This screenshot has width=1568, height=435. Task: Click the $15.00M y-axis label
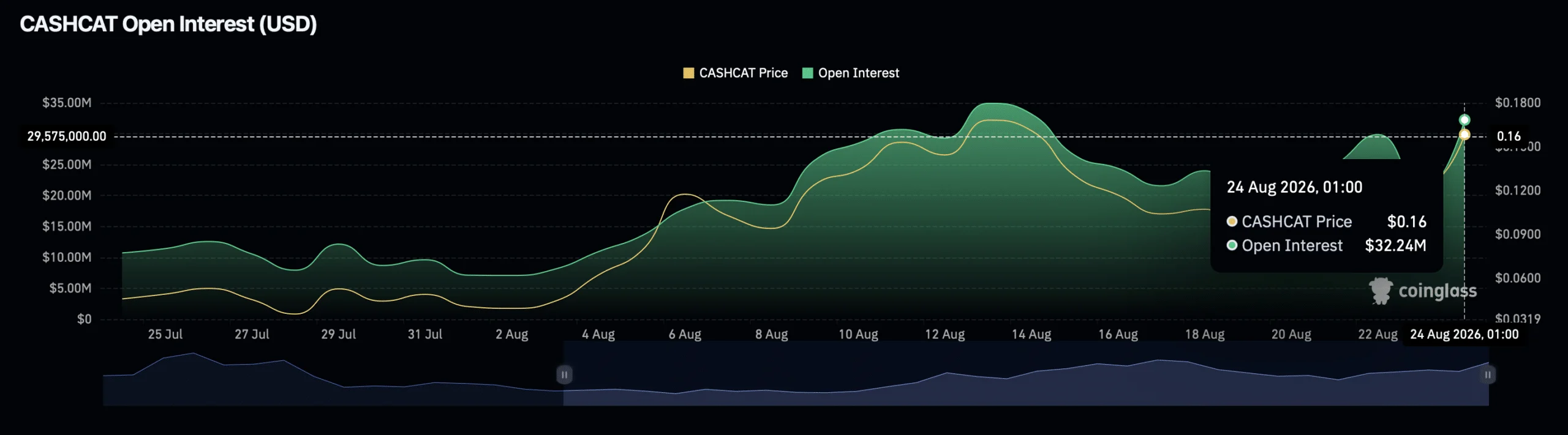coord(67,226)
